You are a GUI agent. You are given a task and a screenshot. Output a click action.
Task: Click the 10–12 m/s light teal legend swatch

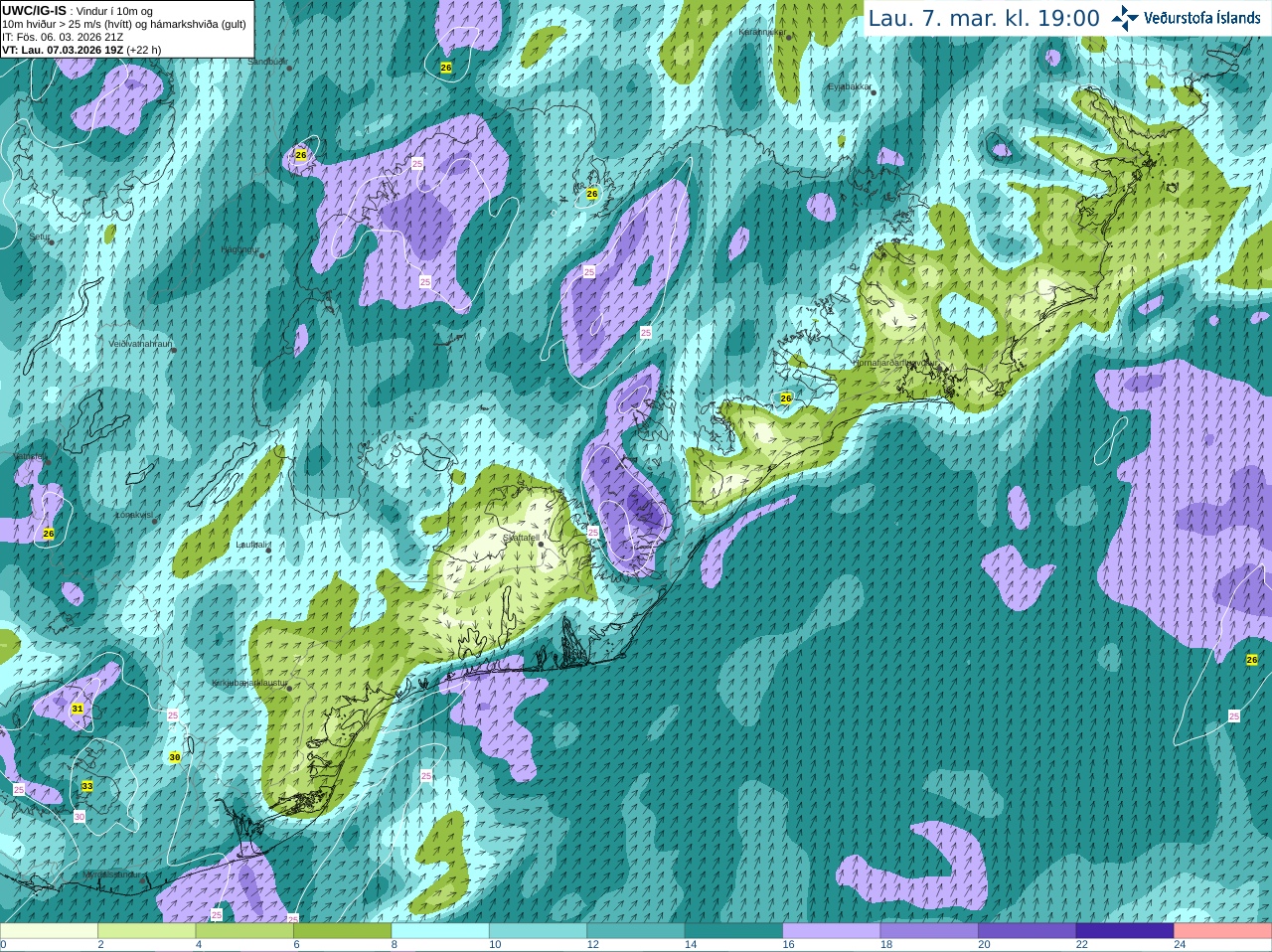point(538,931)
